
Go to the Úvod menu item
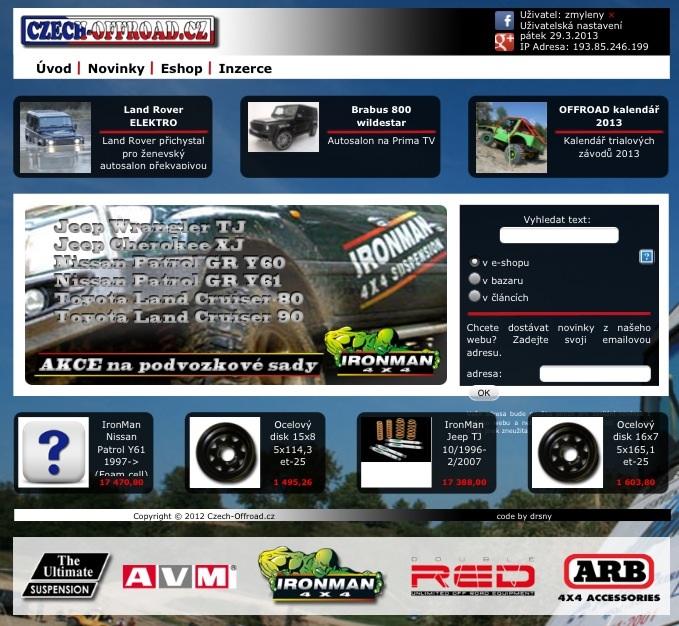click(54, 68)
